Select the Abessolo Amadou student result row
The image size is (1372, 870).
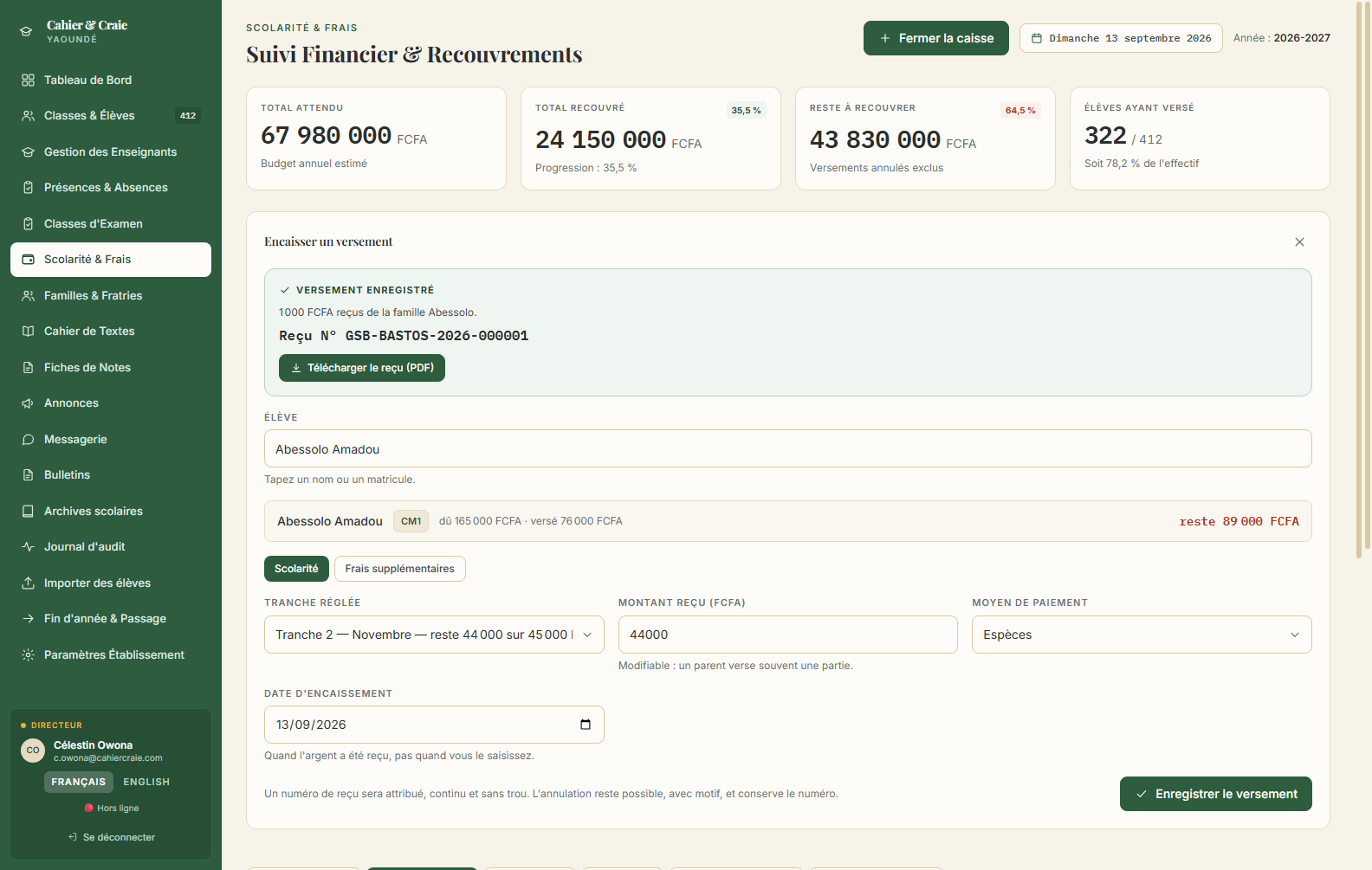[x=788, y=521]
